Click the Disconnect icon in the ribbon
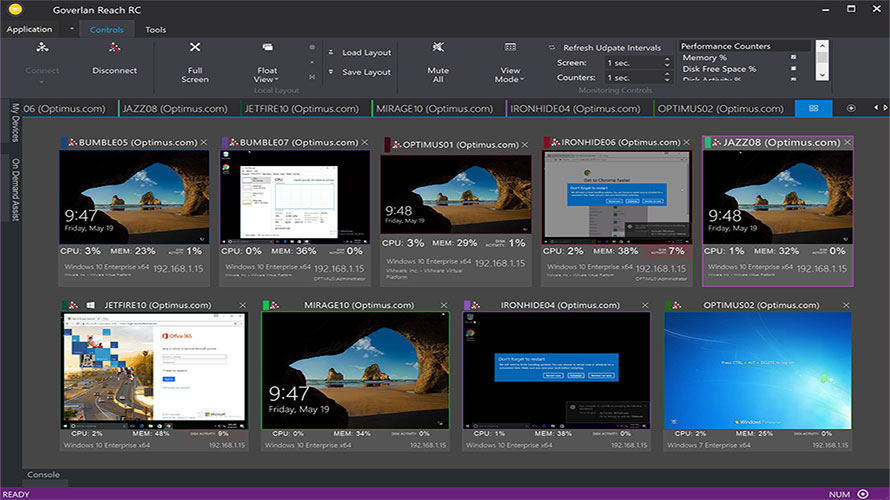 coord(114,48)
